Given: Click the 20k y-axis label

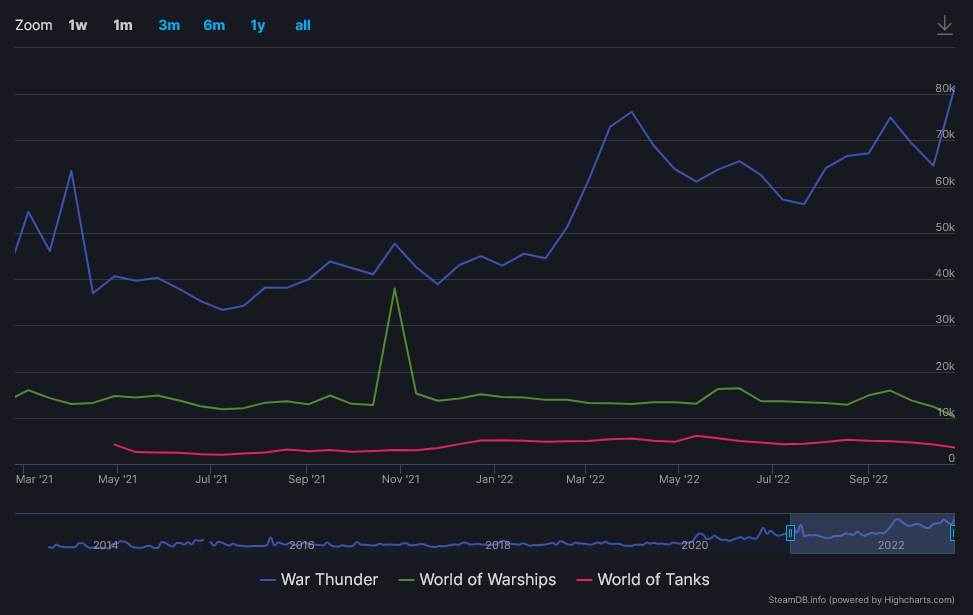Looking at the screenshot, I should pos(944,366).
